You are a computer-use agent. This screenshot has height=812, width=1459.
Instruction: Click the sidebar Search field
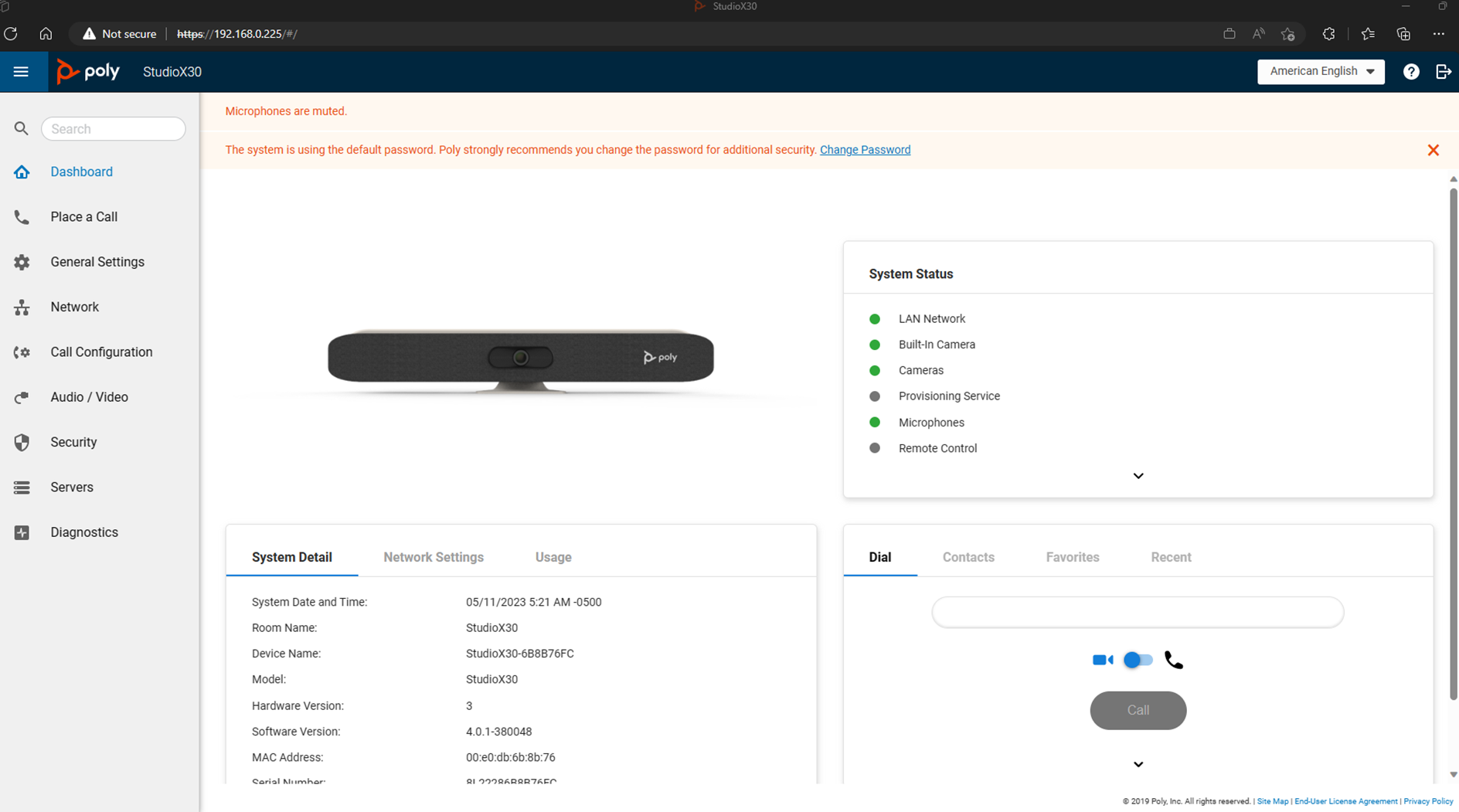click(x=114, y=129)
